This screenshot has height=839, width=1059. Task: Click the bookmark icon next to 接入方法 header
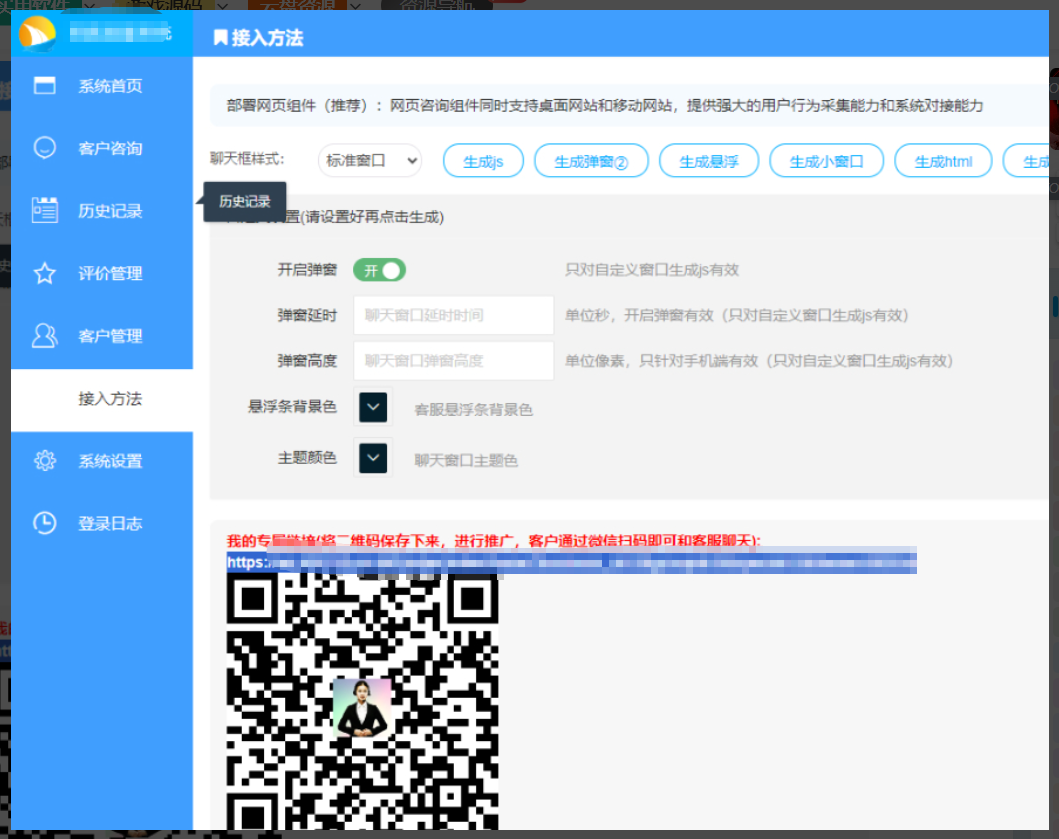[220, 37]
